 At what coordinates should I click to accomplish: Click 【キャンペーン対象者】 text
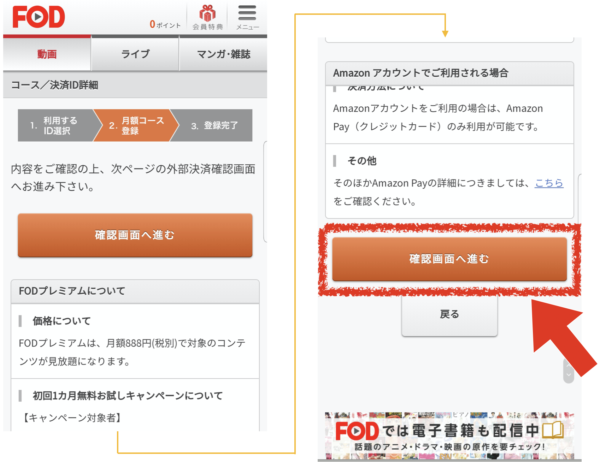pos(71,418)
